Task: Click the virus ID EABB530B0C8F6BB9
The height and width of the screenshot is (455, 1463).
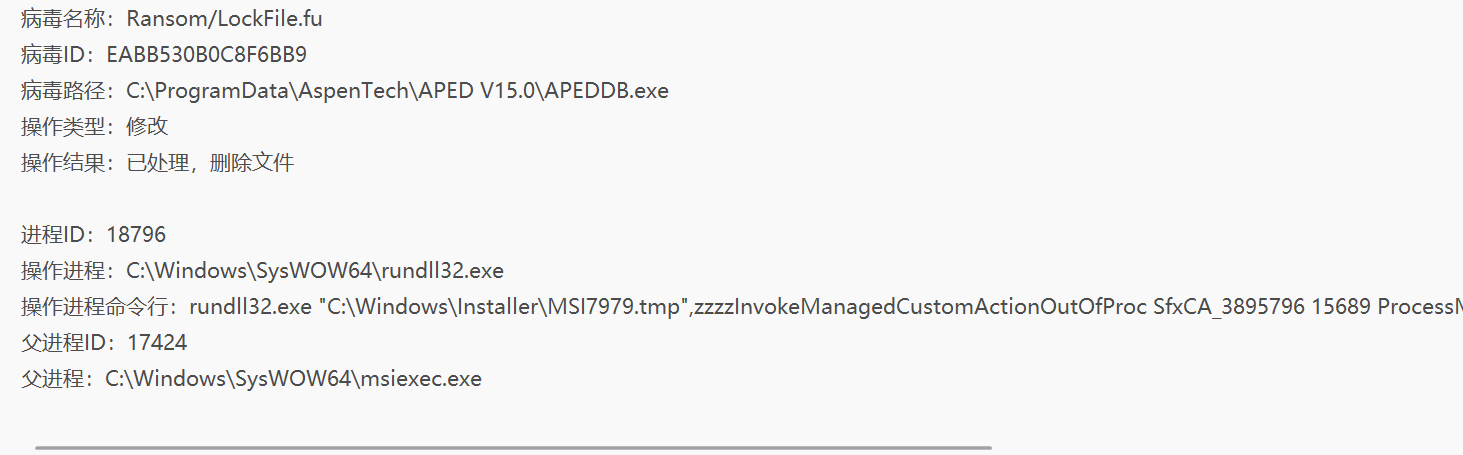Action: pyautogui.click(x=207, y=54)
